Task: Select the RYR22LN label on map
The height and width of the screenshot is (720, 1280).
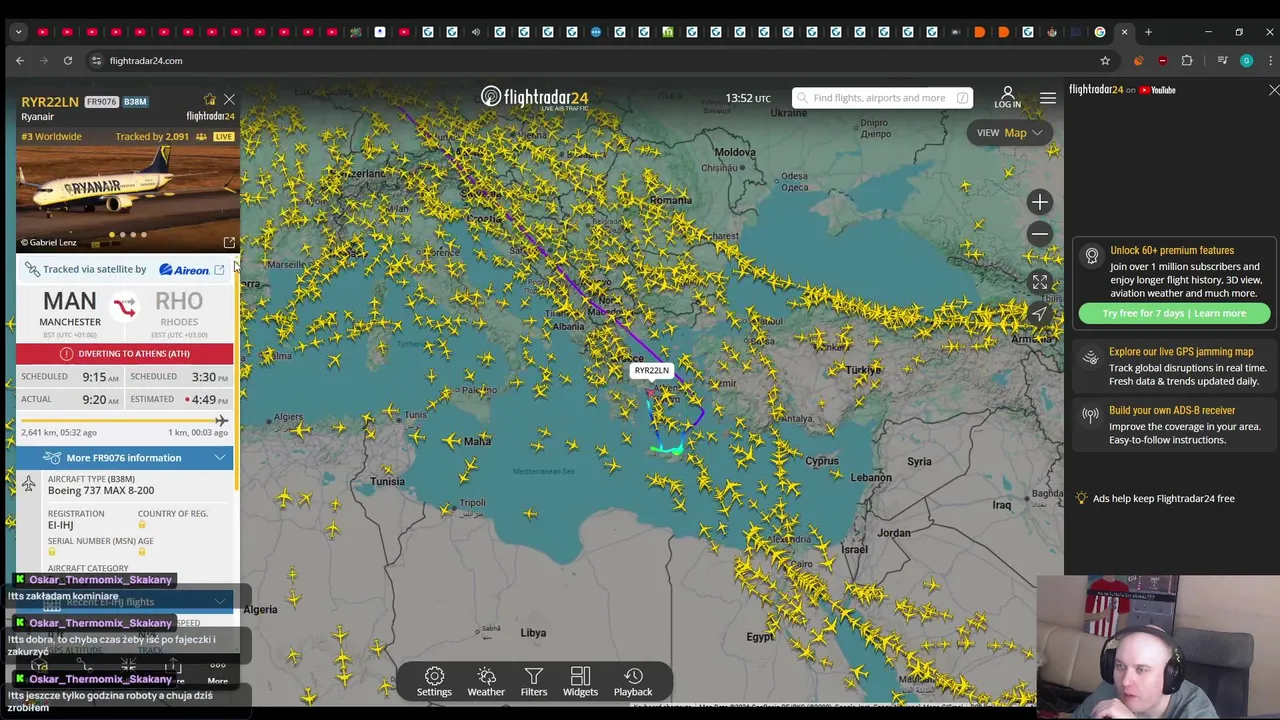Action: pyautogui.click(x=651, y=371)
